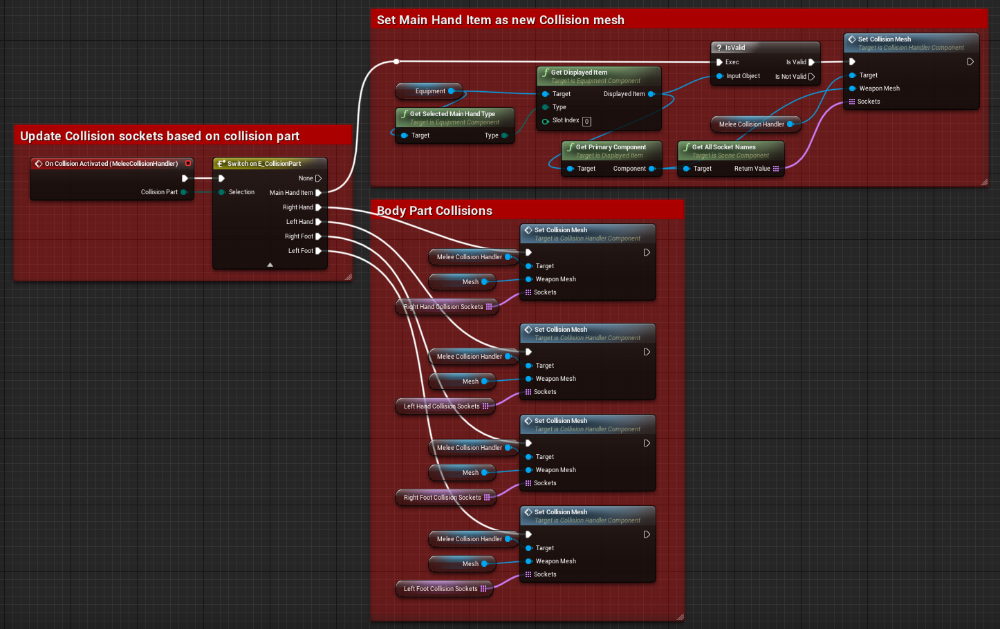Click event icon on On Collision Activated node
The image size is (1000, 629).
click(38, 163)
